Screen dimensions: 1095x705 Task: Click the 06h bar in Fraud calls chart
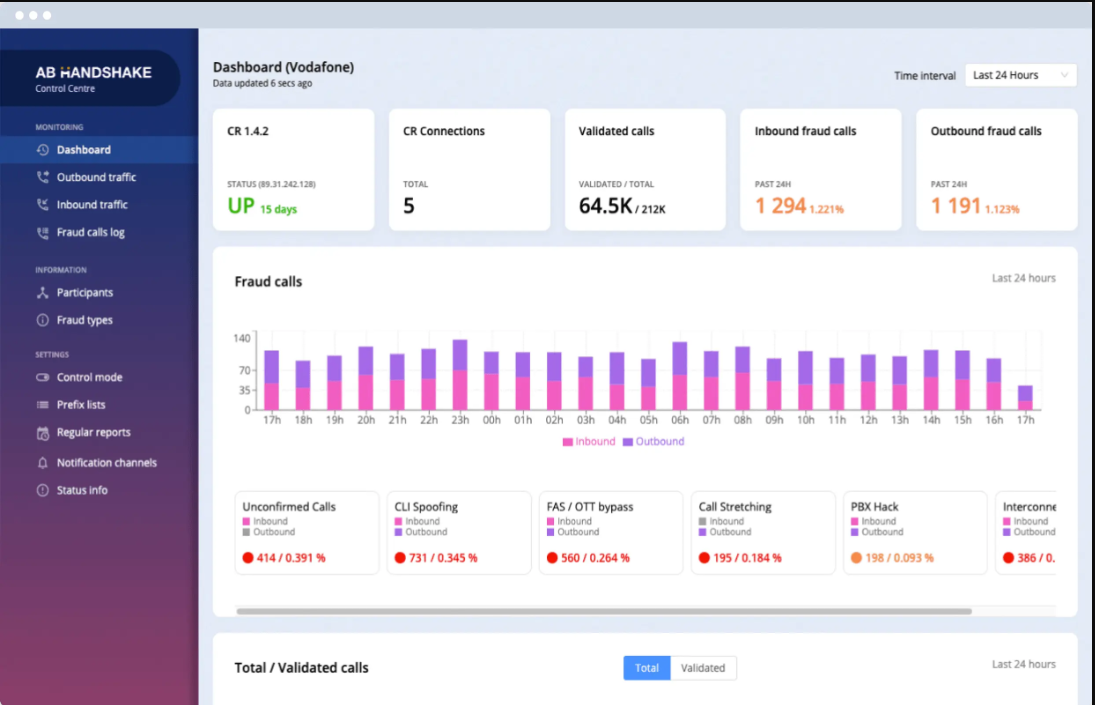(679, 376)
